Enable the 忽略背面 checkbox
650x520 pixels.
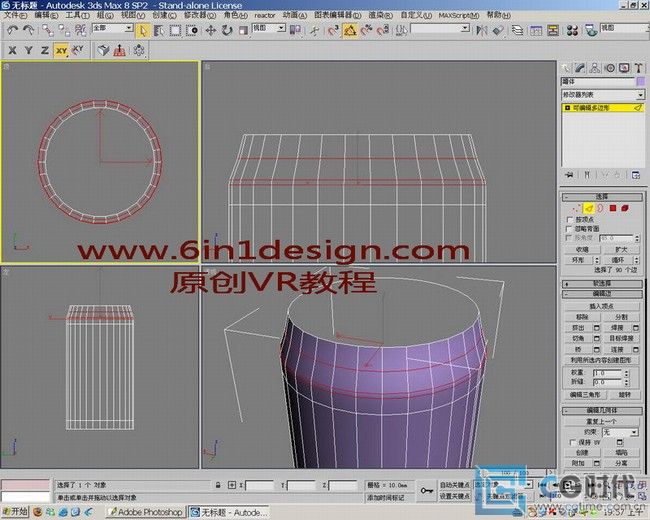569,228
